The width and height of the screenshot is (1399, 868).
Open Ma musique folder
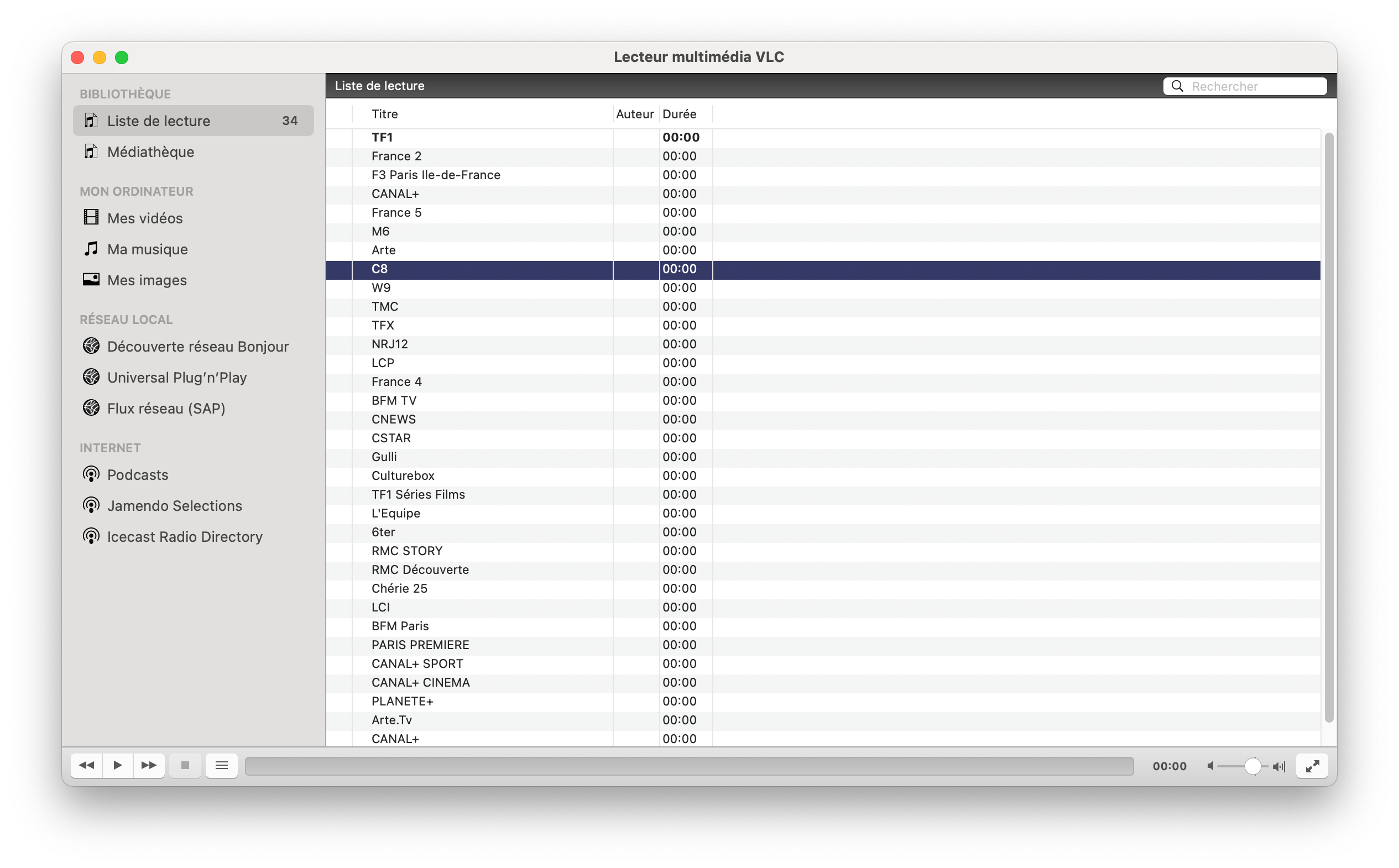tap(194, 249)
